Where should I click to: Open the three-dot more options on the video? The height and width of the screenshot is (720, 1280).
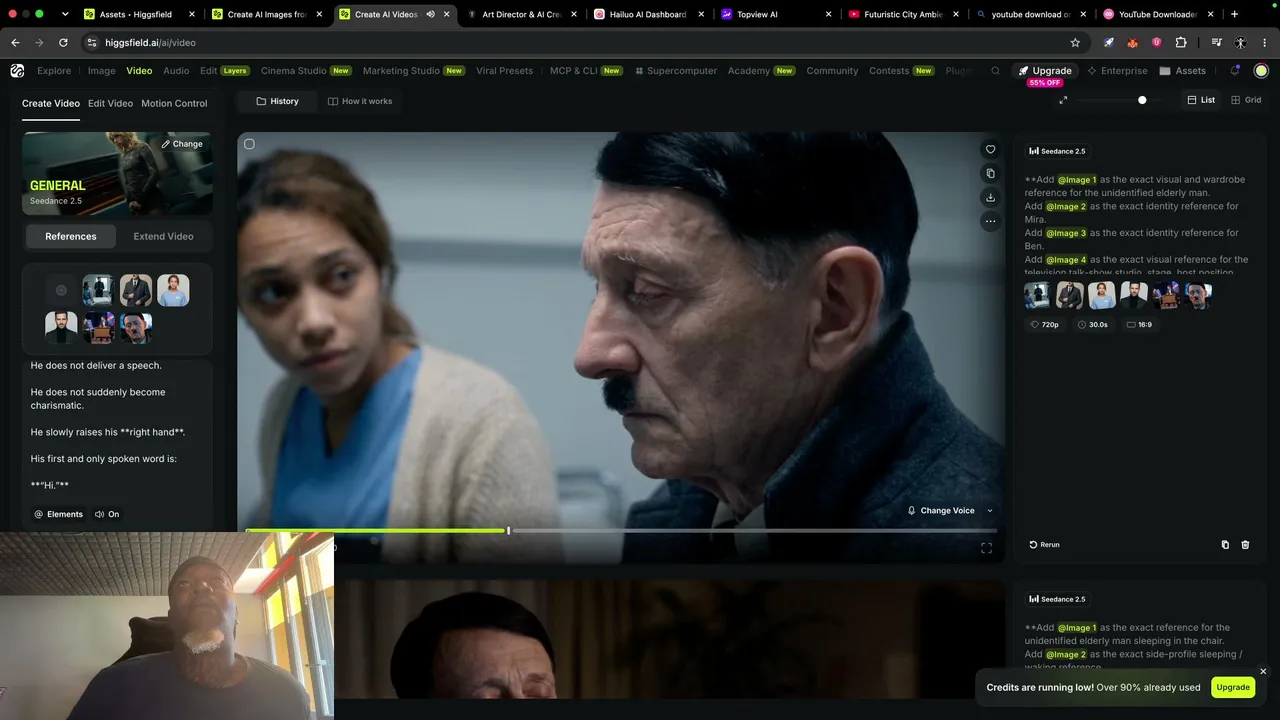click(x=990, y=221)
